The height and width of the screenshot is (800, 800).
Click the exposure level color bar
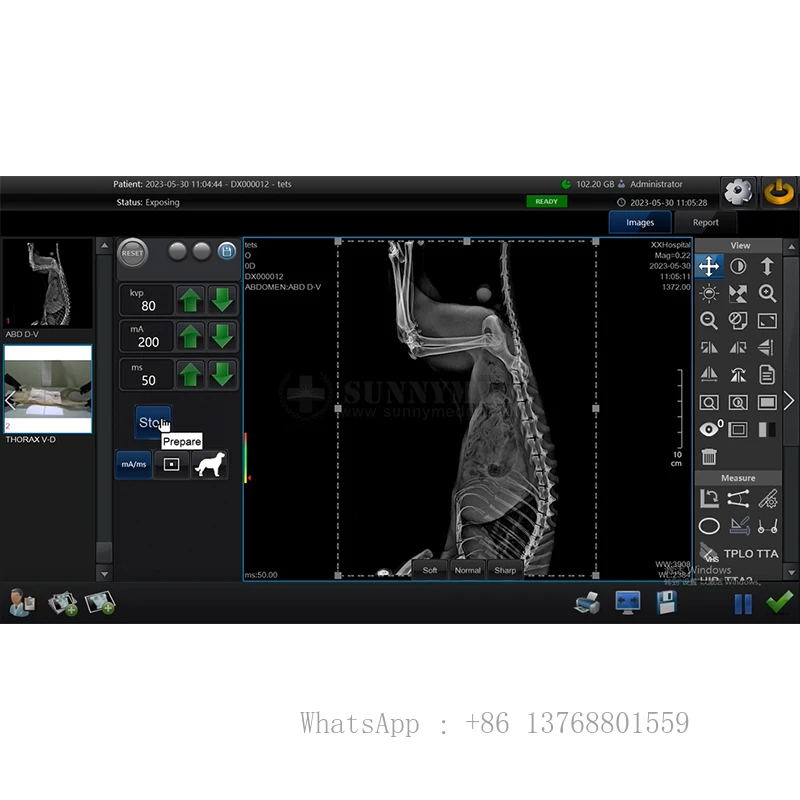click(245, 458)
